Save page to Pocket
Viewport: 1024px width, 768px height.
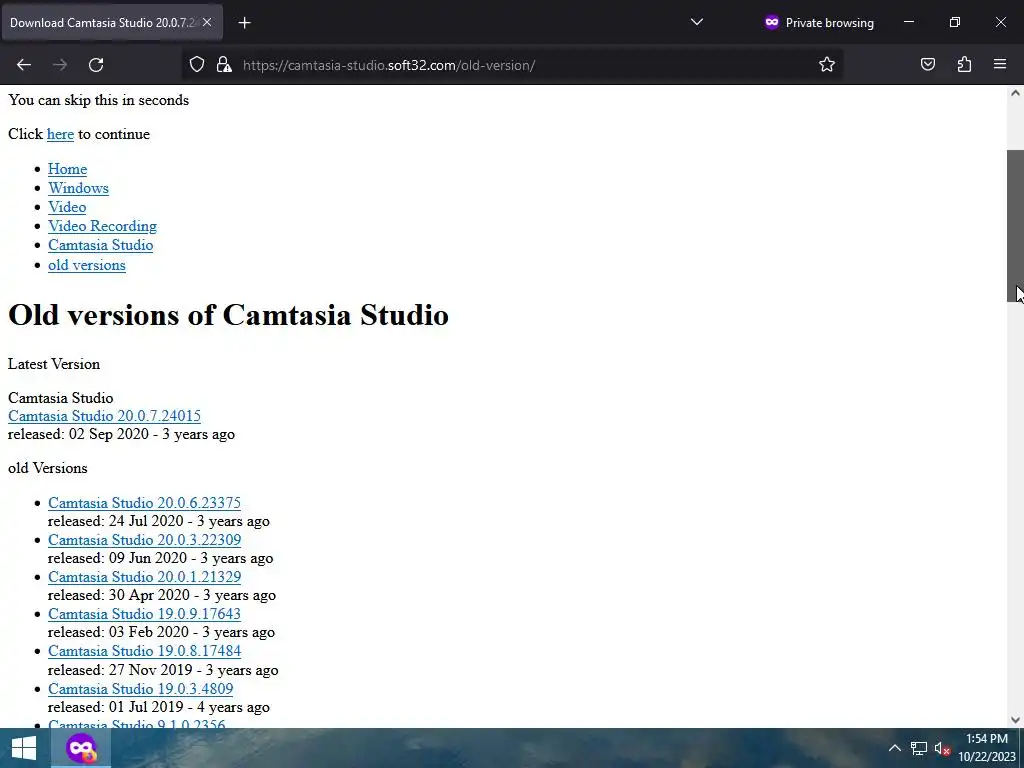(x=927, y=65)
